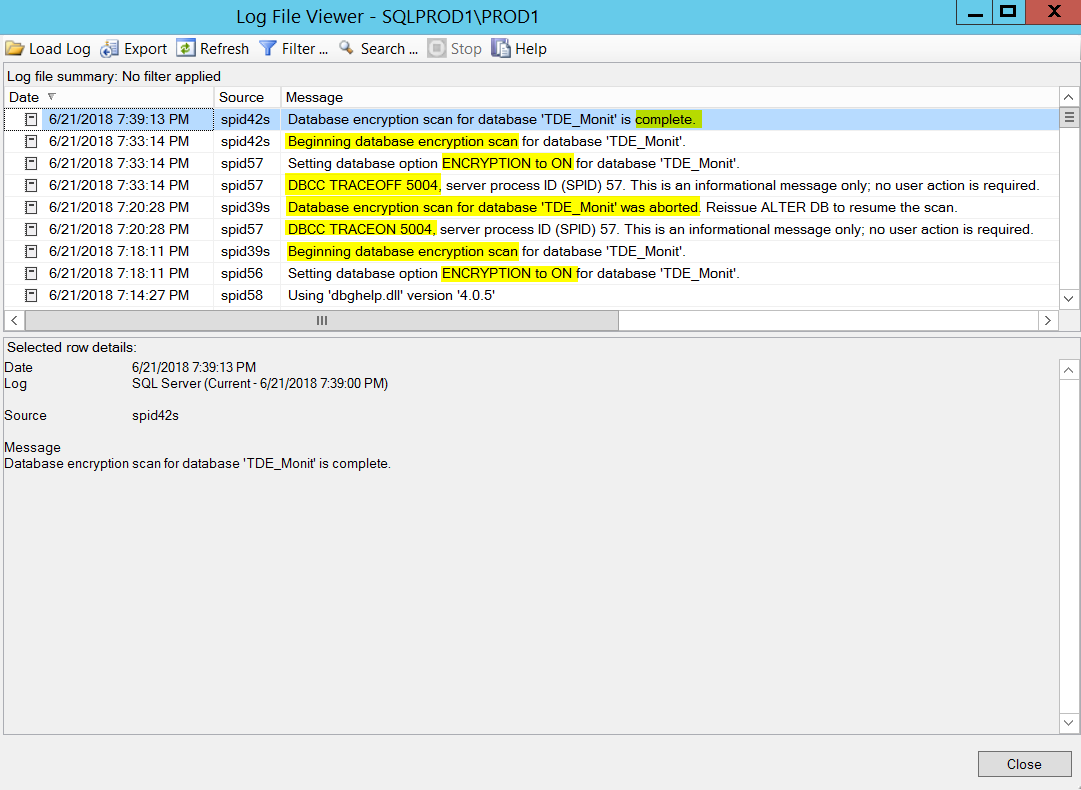The height and width of the screenshot is (790, 1081).
Task: Open the Filter ... toolbar label
Action: (x=305, y=49)
